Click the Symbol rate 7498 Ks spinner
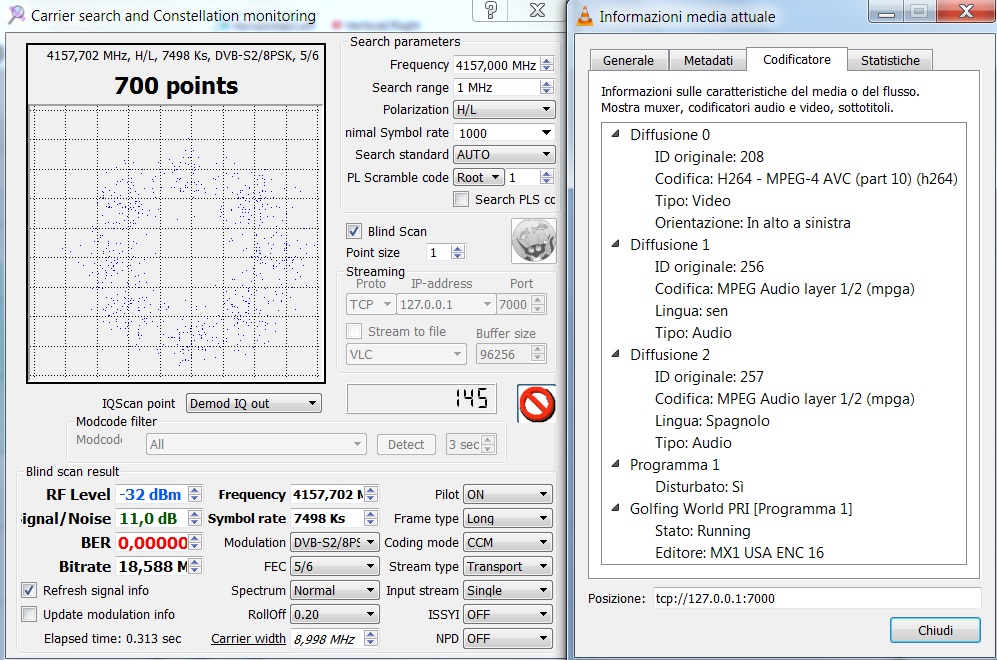The height and width of the screenshot is (660, 997). (371, 518)
